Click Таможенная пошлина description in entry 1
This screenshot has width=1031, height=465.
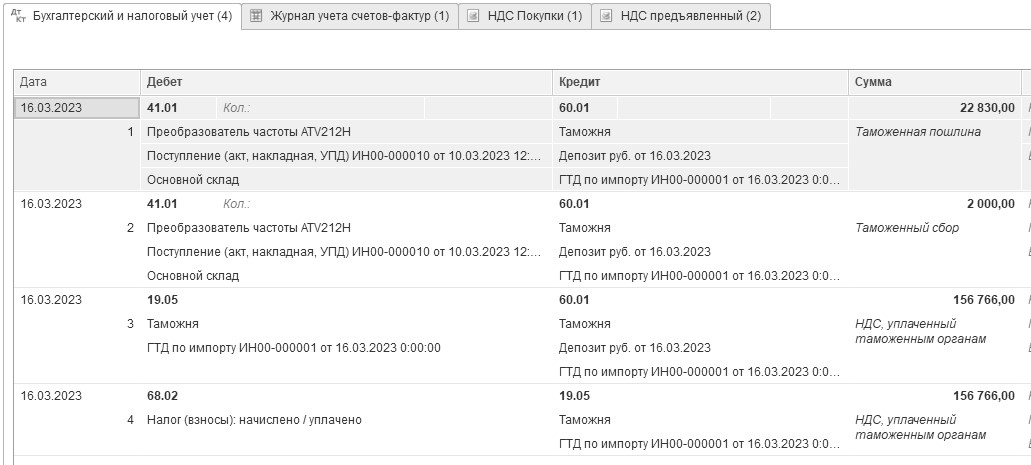click(x=917, y=131)
